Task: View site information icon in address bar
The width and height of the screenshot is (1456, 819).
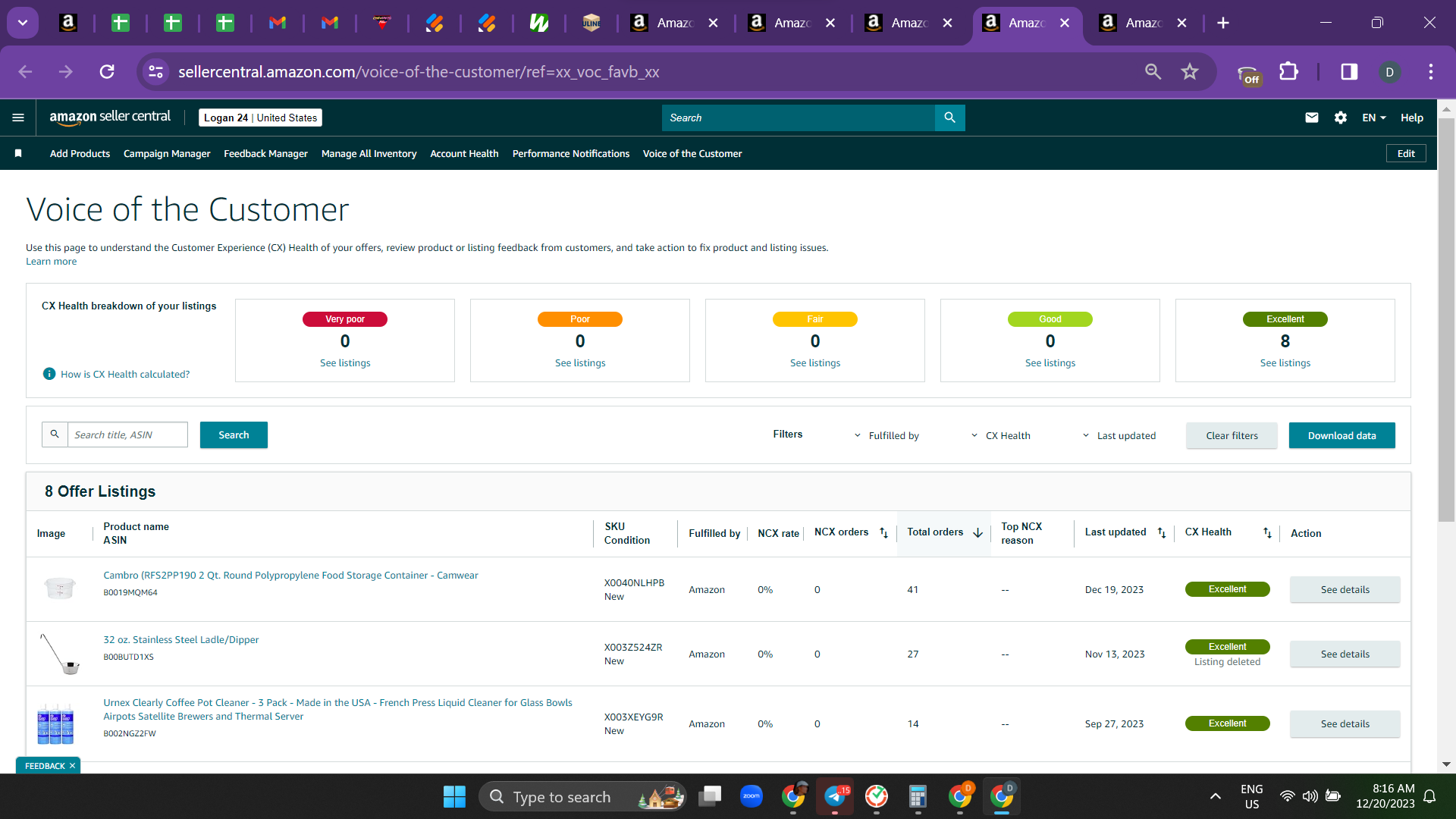Action: [x=155, y=71]
